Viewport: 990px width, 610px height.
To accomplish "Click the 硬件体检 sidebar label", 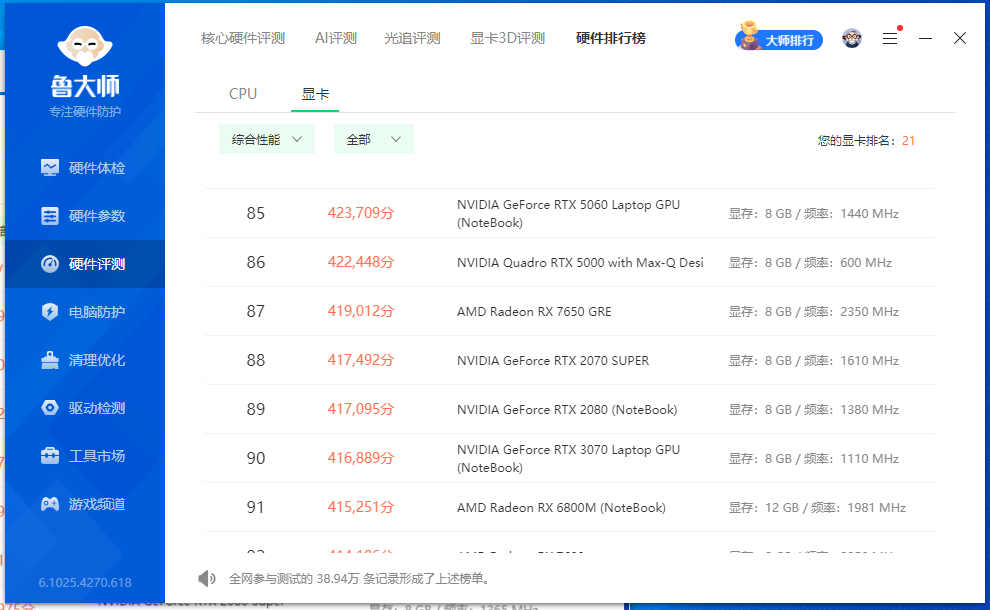I will [97, 168].
